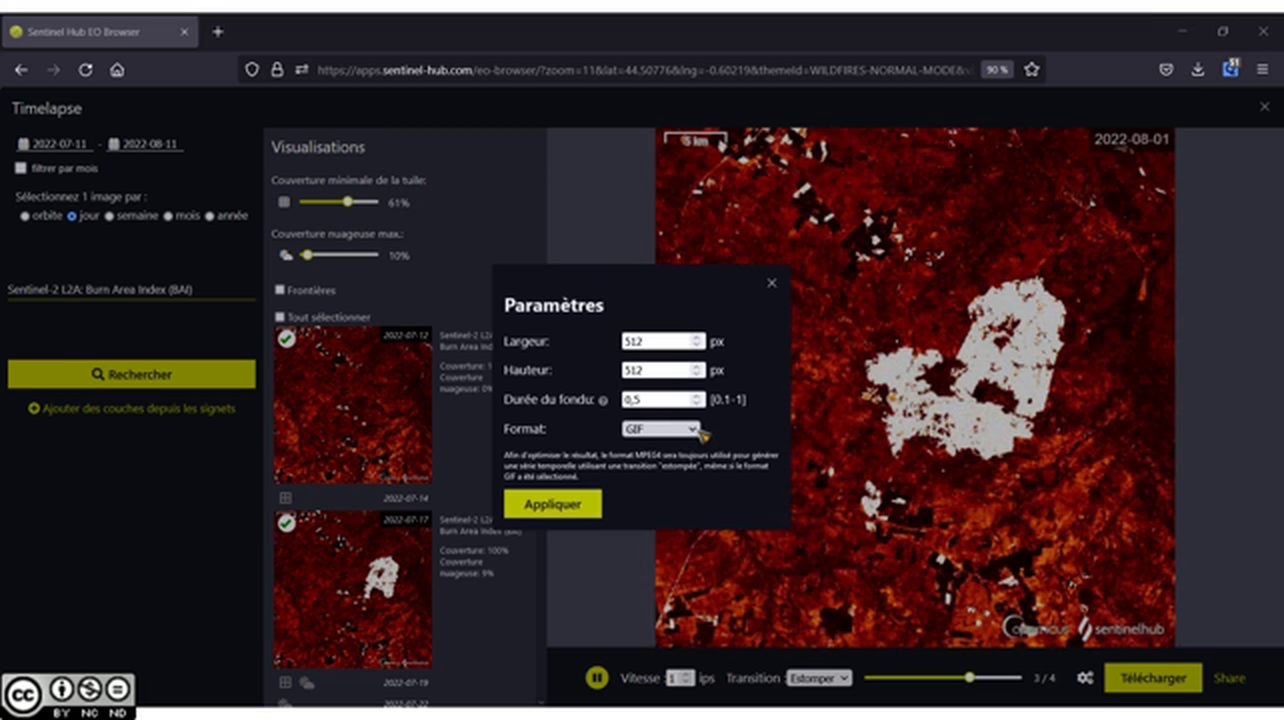
Task: Open Firefox tracking protection shield icon
Action: pos(252,70)
